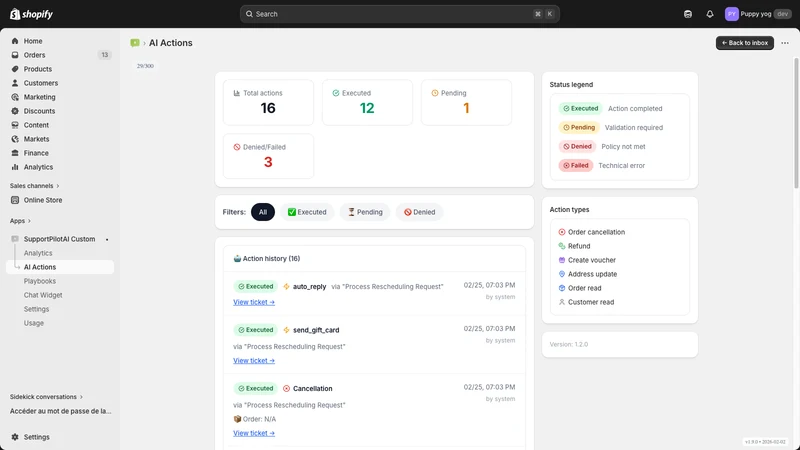Open the Puppy yog account avatar
800x450 pixels.
point(731,14)
